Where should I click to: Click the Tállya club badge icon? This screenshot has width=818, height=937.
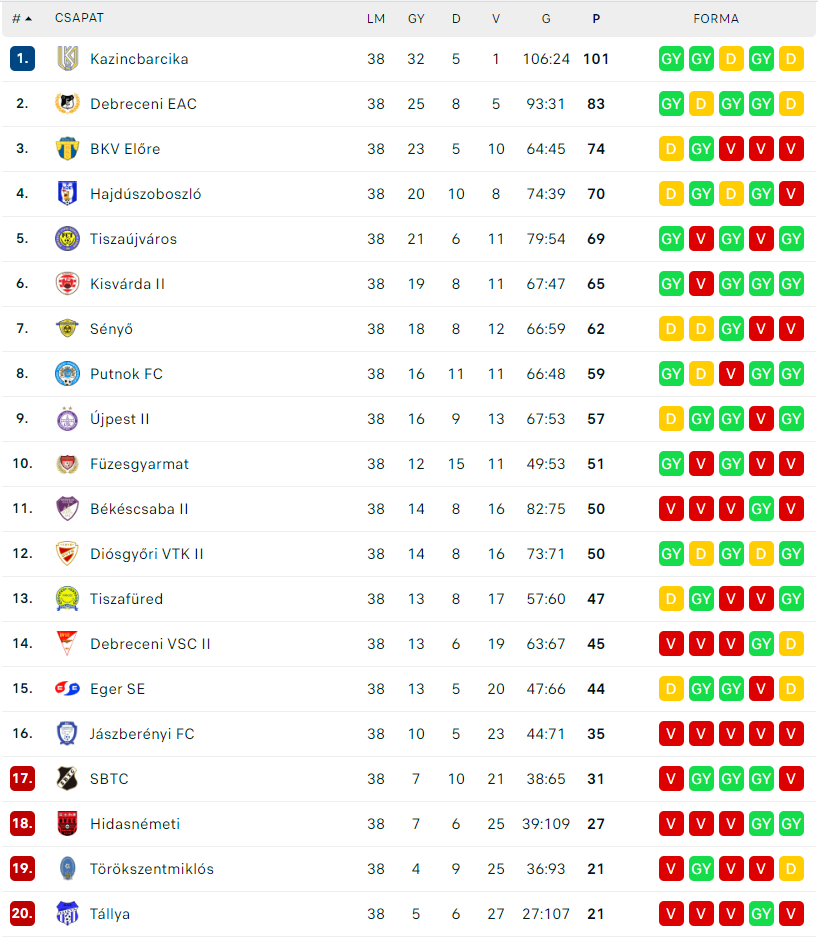68,913
